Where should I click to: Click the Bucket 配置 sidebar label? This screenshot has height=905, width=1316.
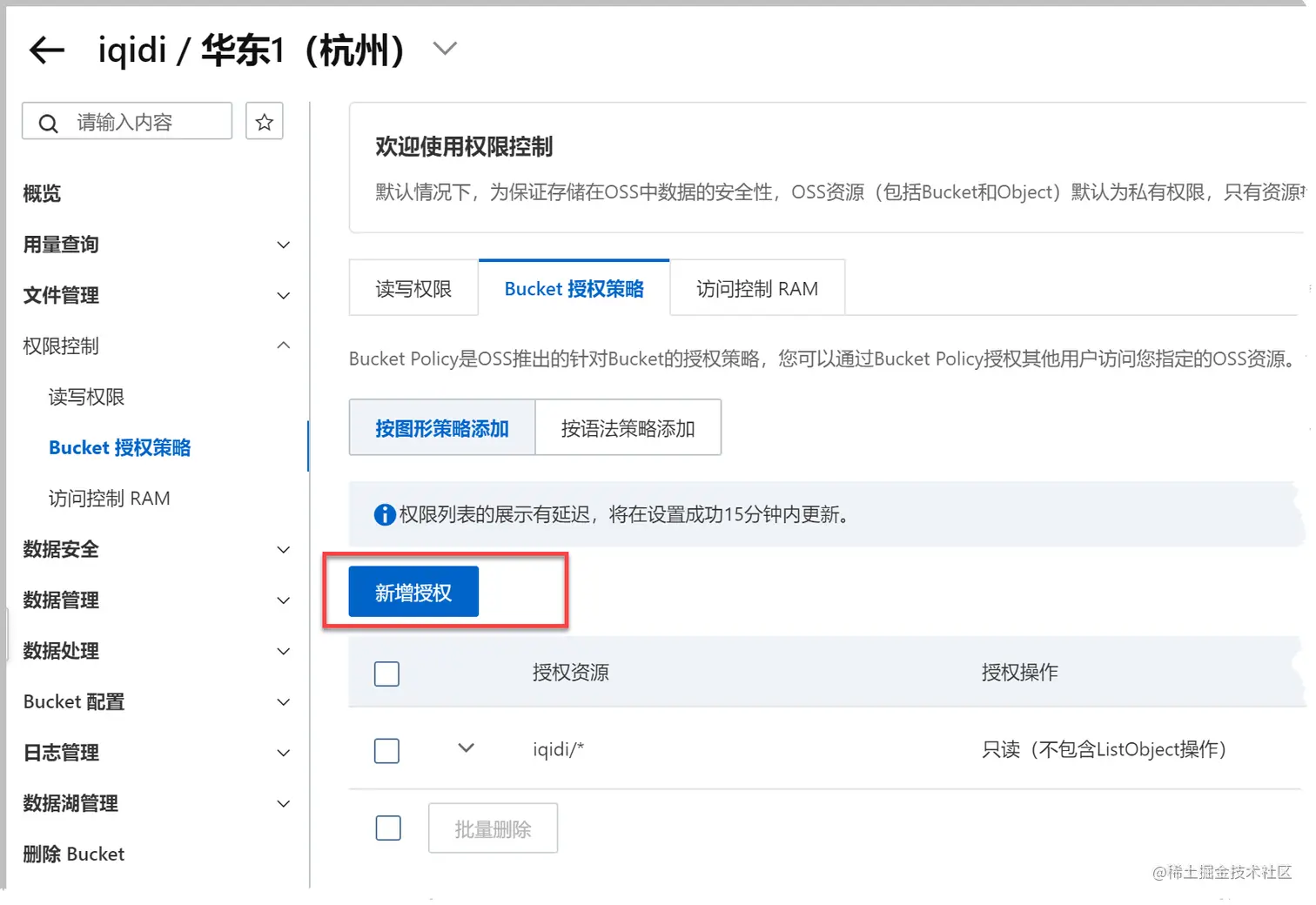pos(74,701)
